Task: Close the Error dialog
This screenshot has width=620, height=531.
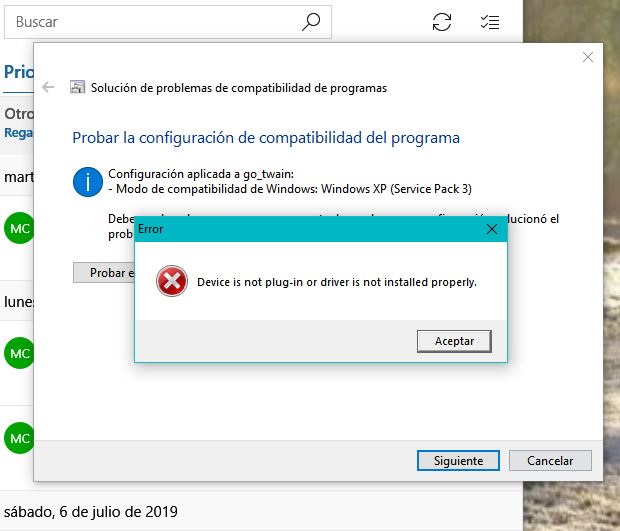Action: (x=491, y=229)
